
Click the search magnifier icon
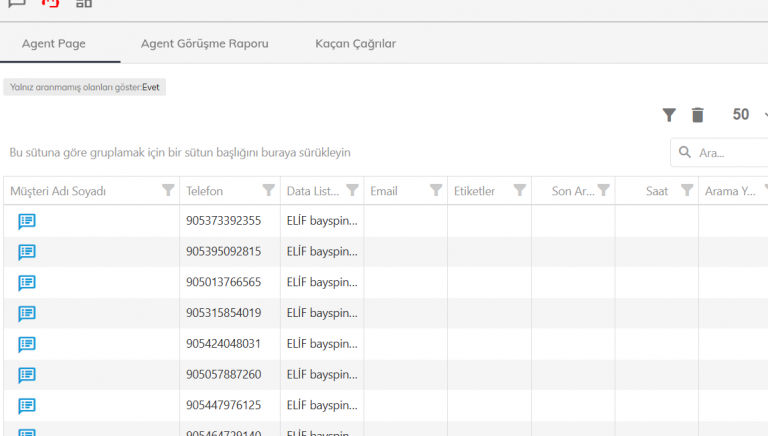(x=685, y=152)
